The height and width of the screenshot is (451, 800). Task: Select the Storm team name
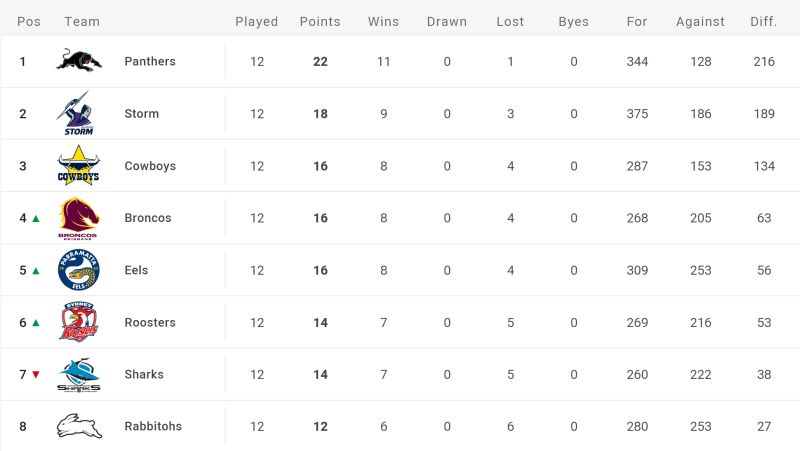[142, 113]
